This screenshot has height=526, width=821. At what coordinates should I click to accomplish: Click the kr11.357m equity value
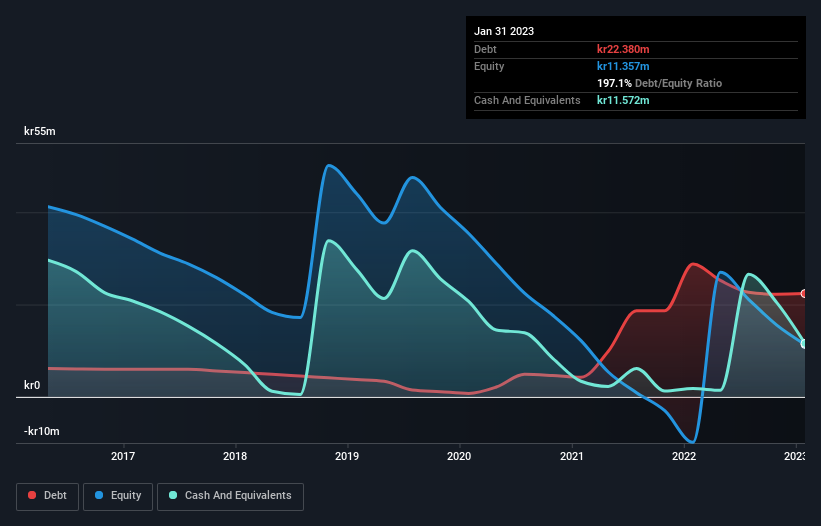pos(623,66)
